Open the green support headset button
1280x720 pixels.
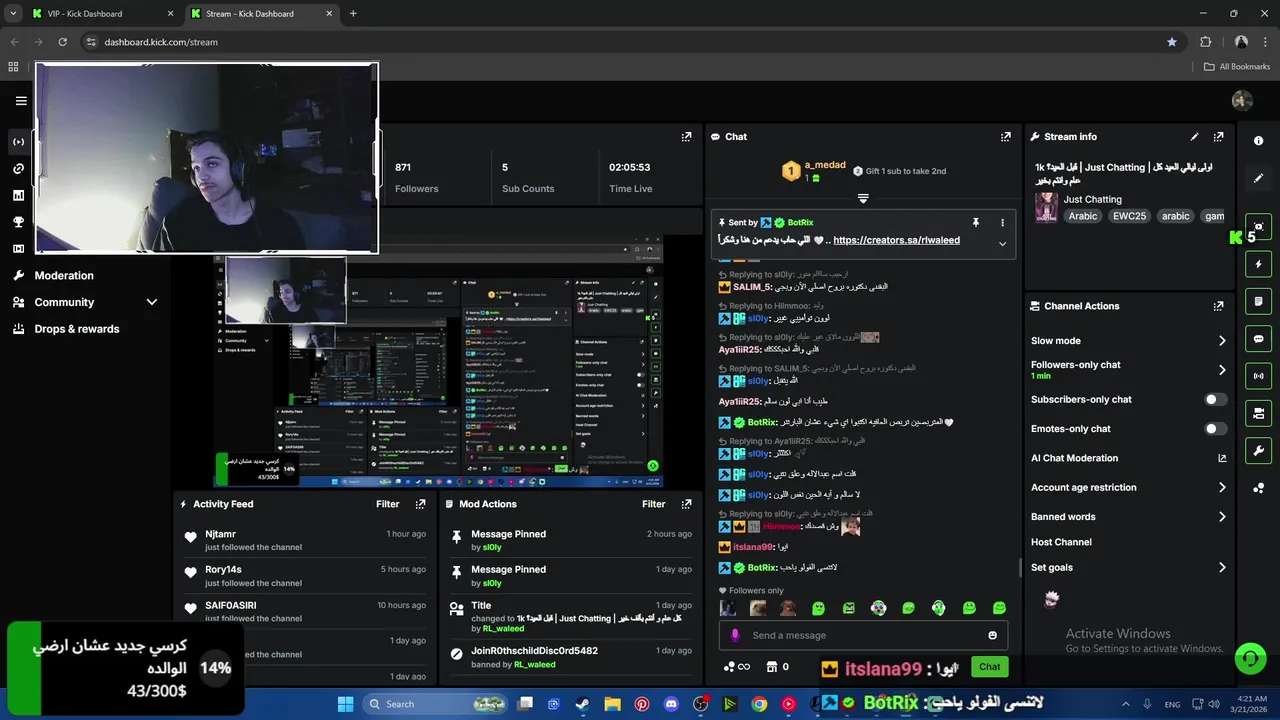[x=1249, y=659]
